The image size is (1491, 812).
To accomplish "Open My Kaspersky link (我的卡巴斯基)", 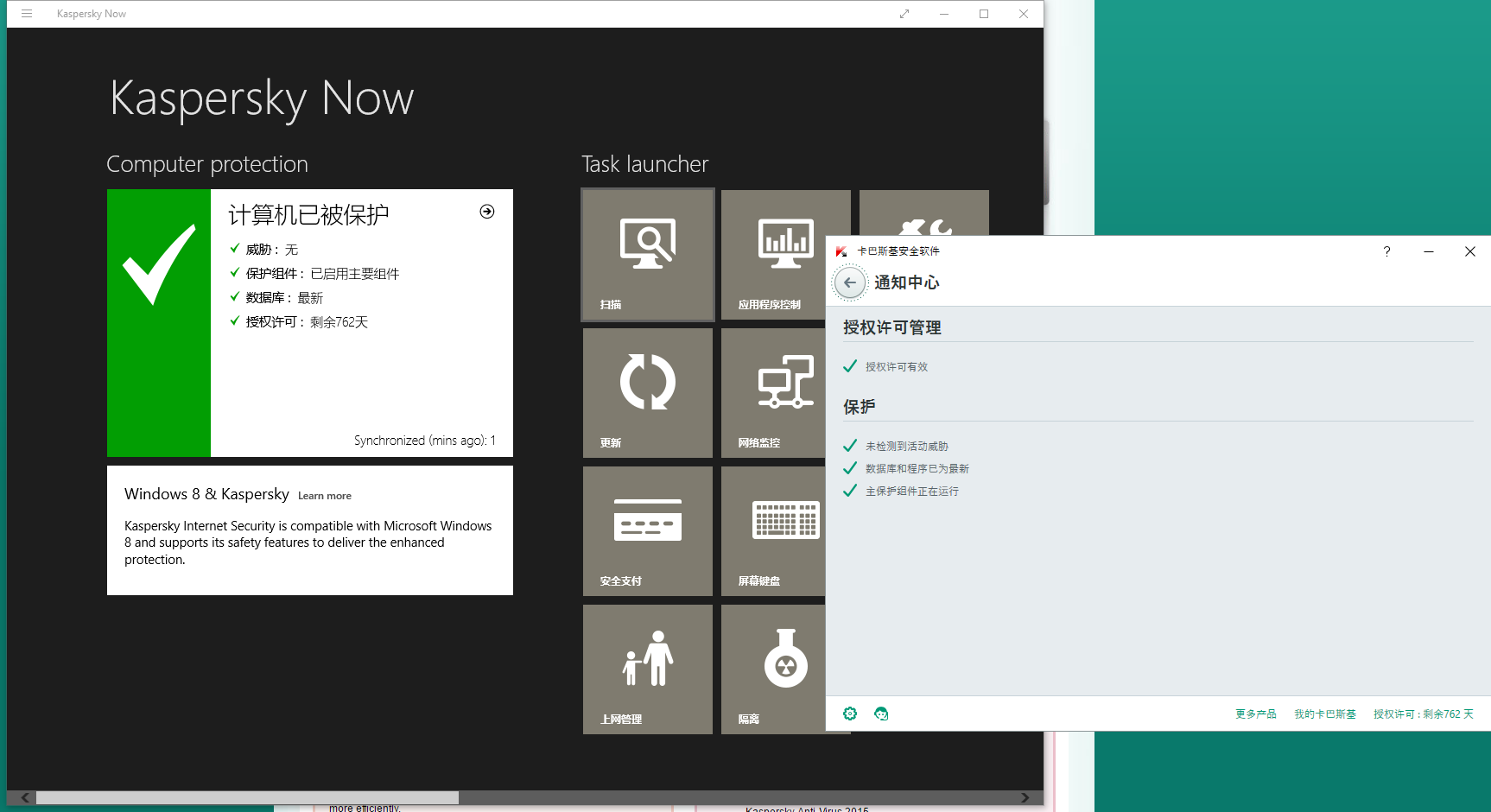I will (1325, 714).
